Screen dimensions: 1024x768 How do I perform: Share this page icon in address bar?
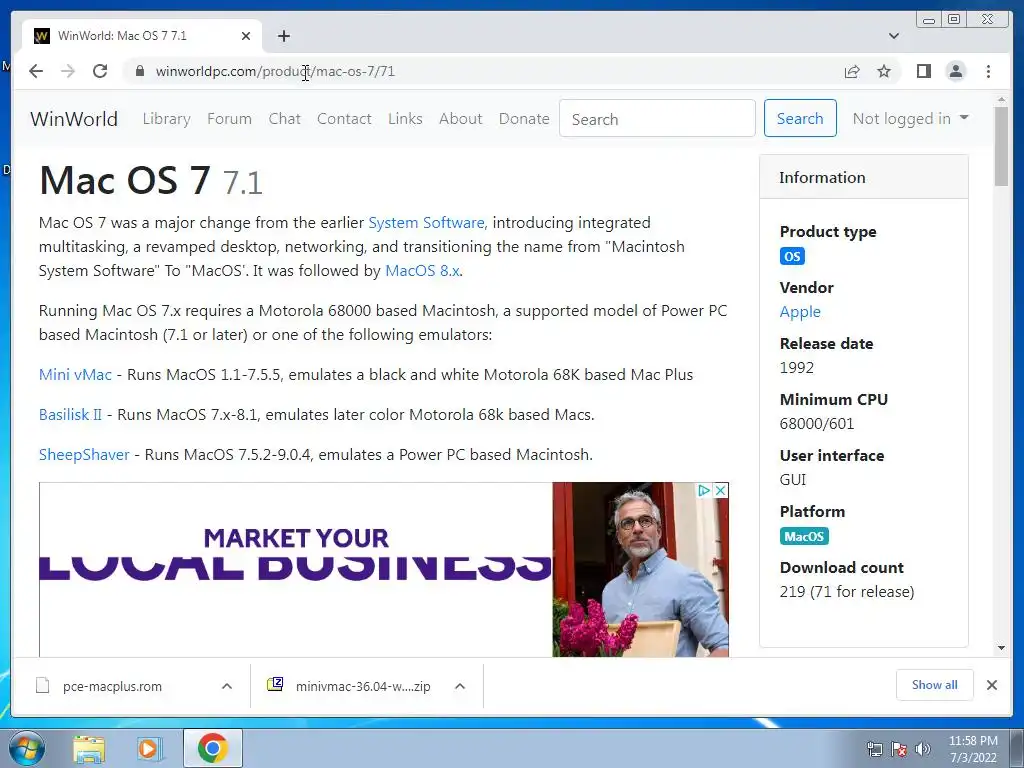tap(852, 71)
